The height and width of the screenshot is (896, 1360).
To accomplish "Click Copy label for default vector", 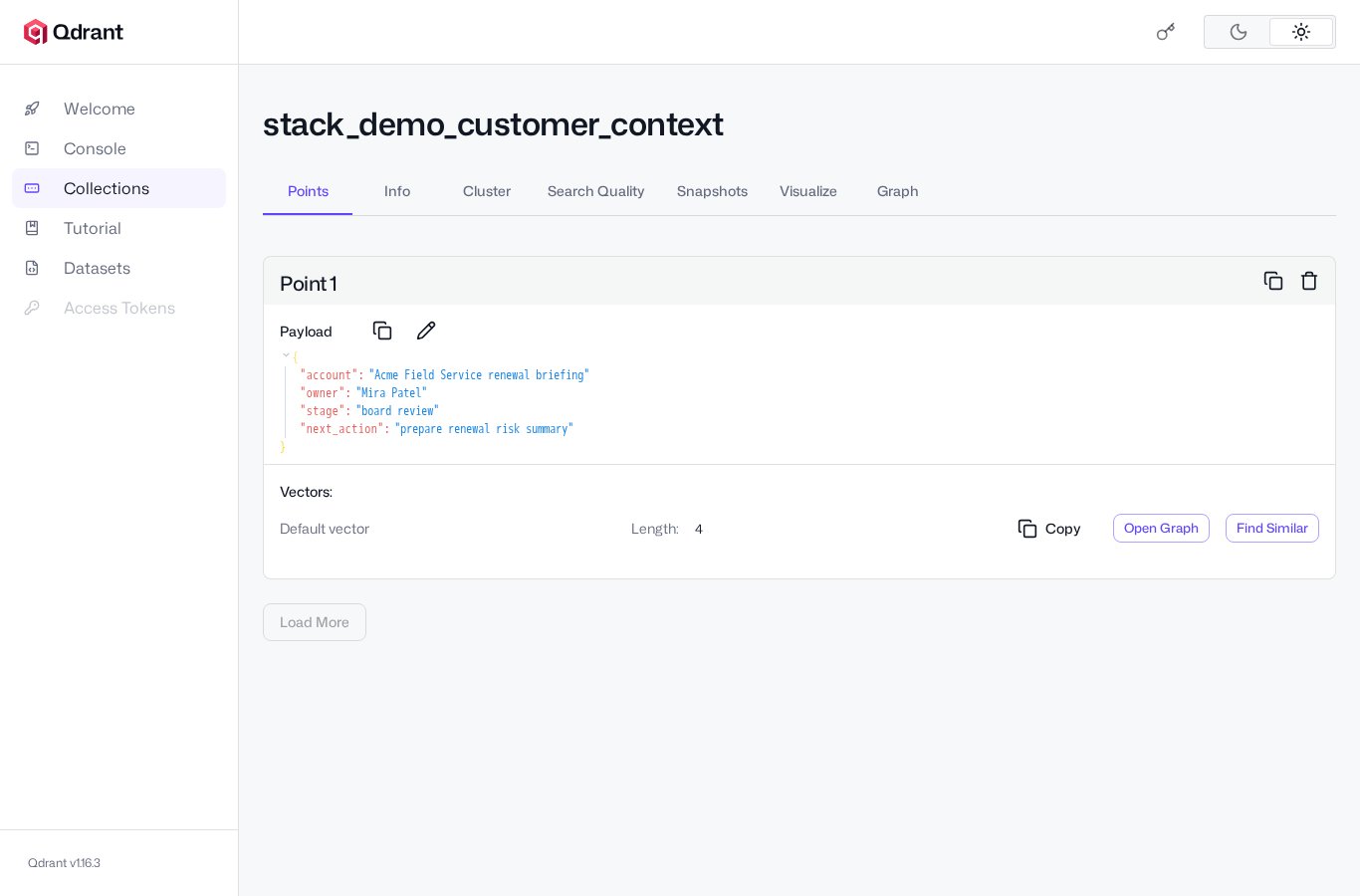I will click(x=1062, y=529).
